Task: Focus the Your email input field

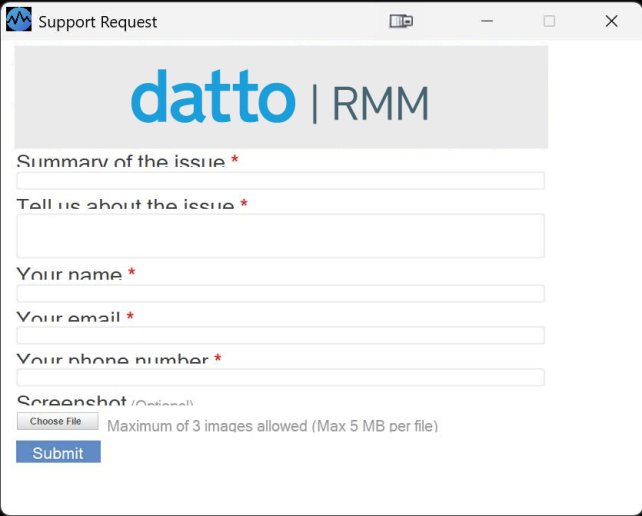Action: click(280, 335)
